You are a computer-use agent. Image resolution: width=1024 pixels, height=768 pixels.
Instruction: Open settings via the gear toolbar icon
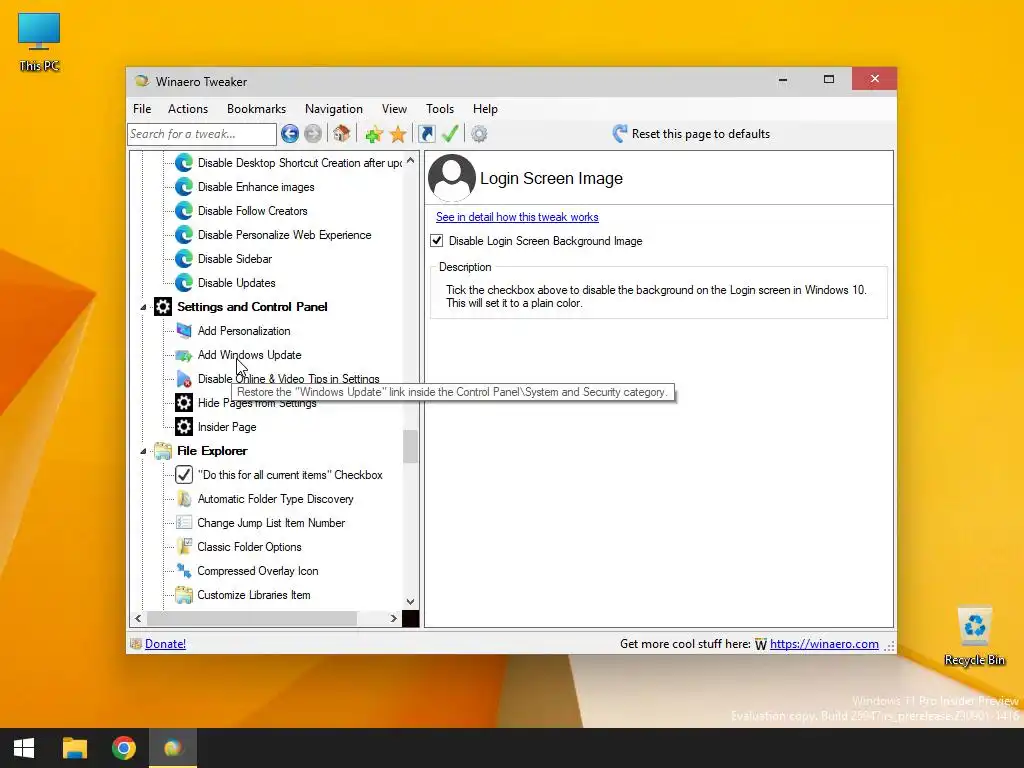click(x=479, y=134)
